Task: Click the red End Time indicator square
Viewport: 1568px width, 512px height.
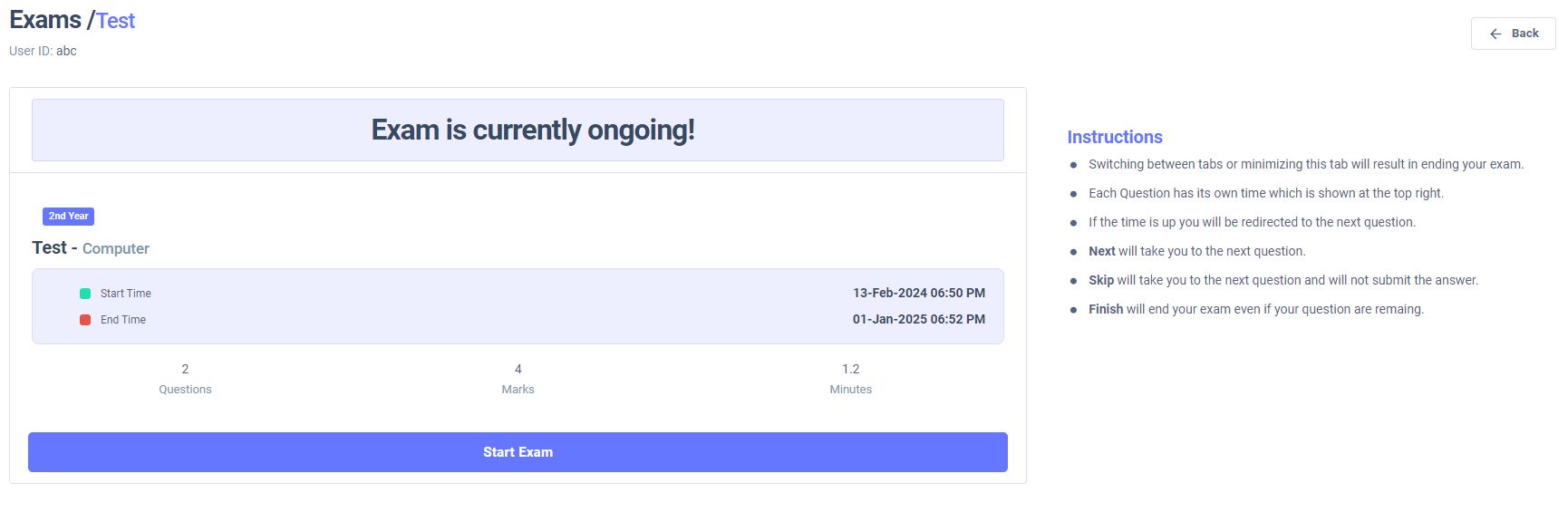Action: click(85, 320)
